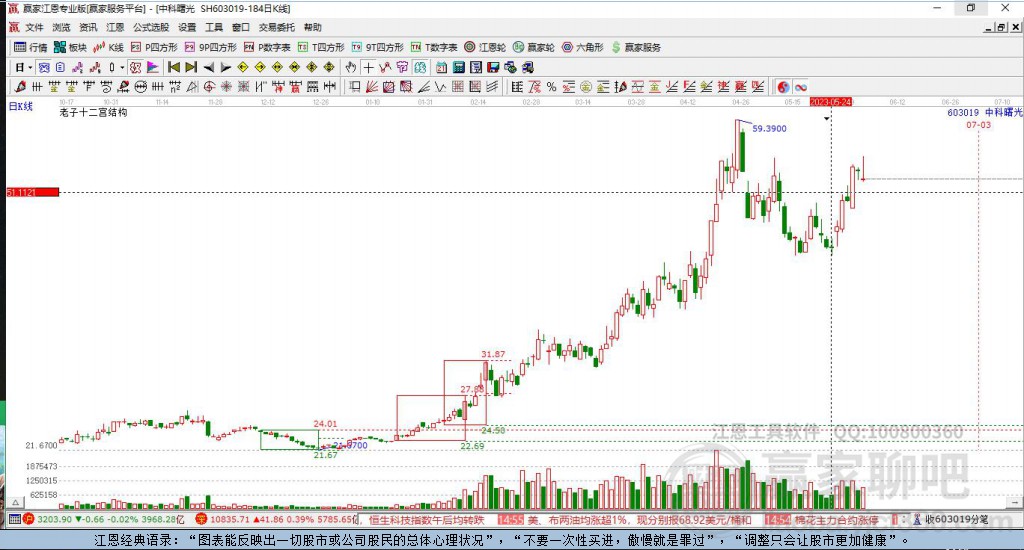Jump to first bar with skip-to-start icon

tap(174, 67)
